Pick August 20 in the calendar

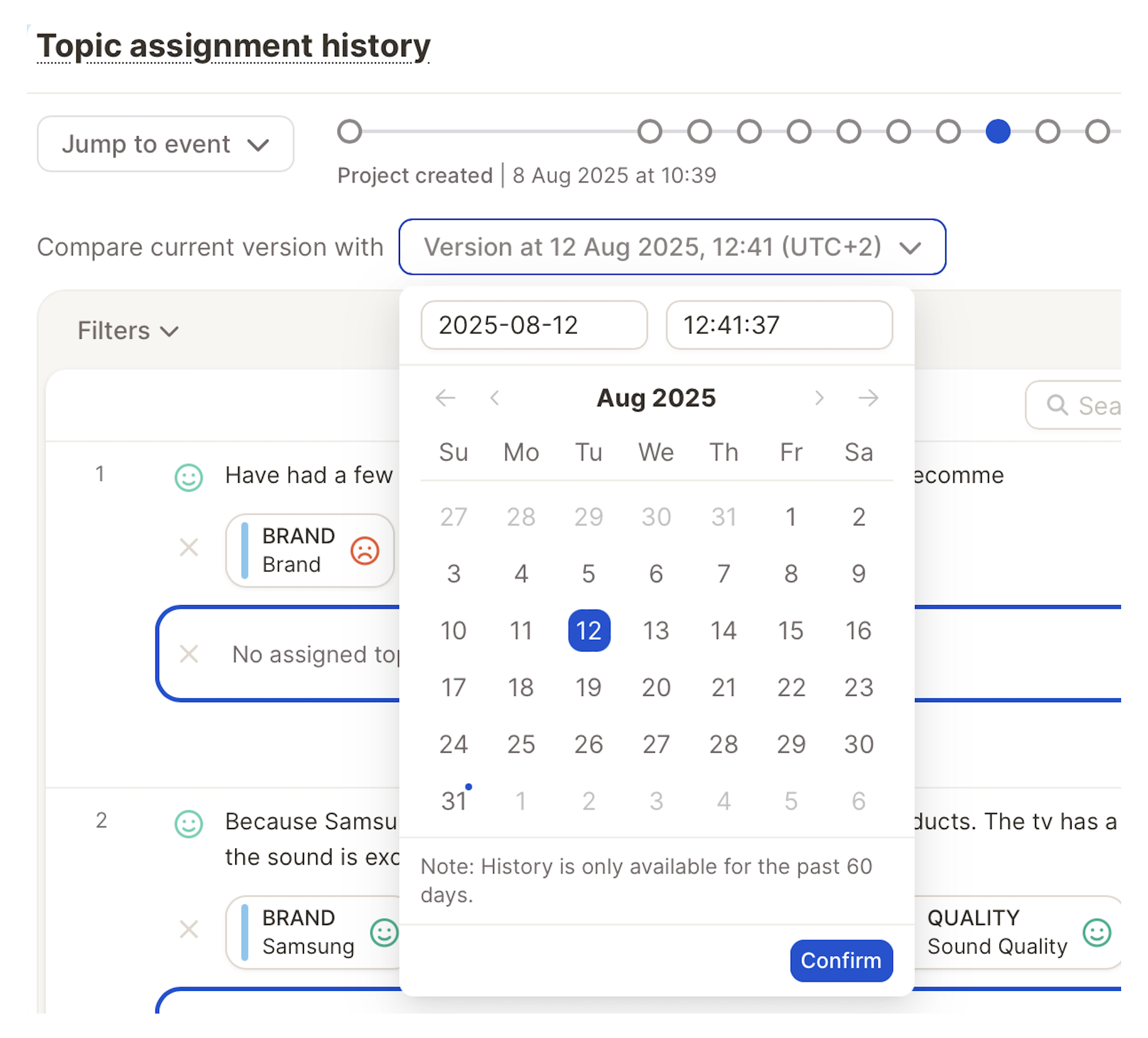pyautogui.click(x=656, y=687)
